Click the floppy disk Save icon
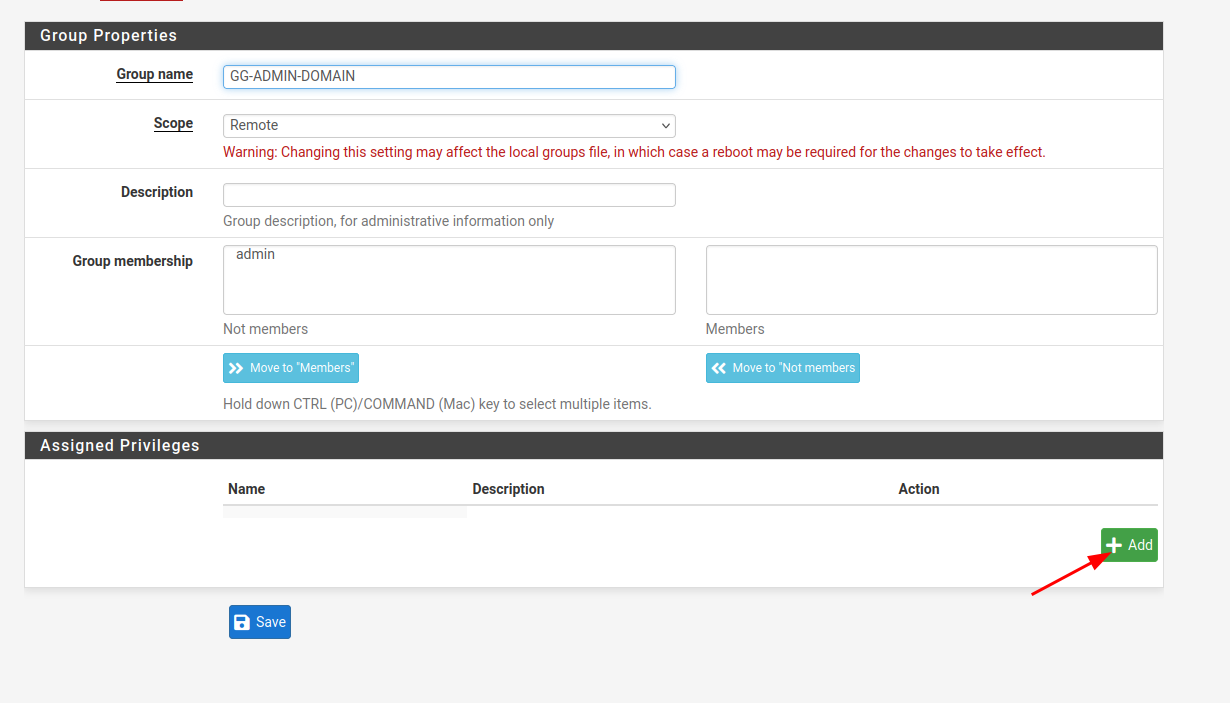The image size is (1230, 703). pyautogui.click(x=242, y=622)
